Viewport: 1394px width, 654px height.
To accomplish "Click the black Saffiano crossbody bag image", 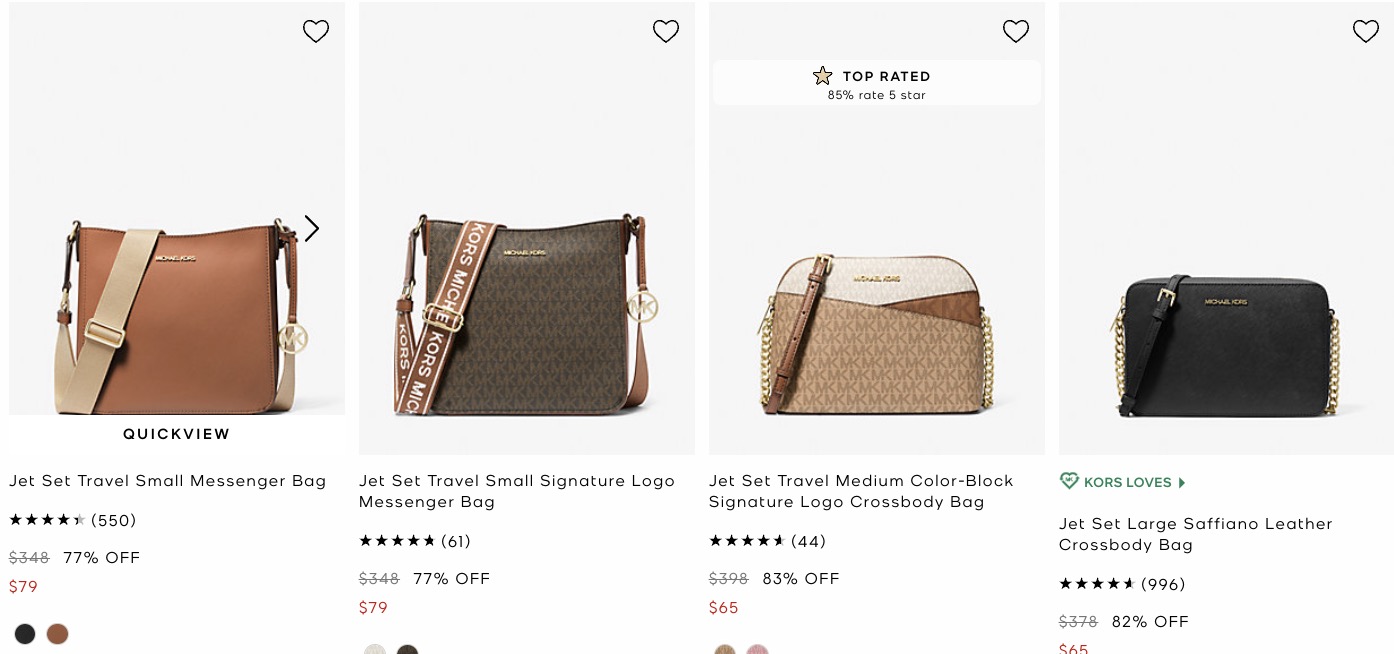I will click(1226, 345).
